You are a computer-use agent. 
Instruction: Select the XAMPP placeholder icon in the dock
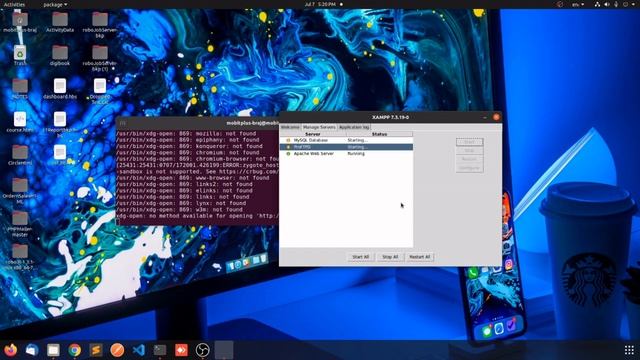tap(224, 350)
